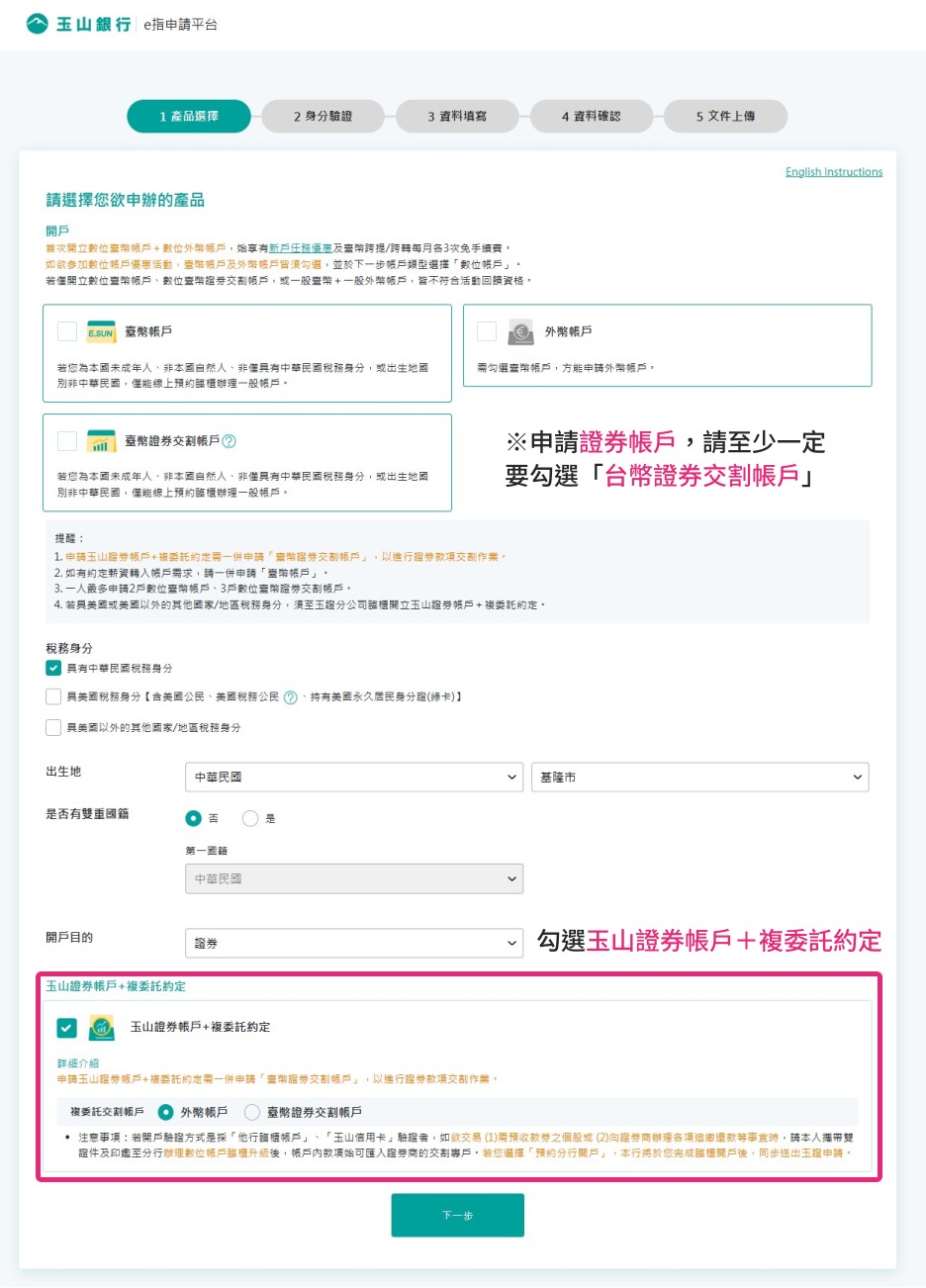This screenshot has height=1288, width=926.
Task: Click the e指申請平台 title text
Action: click(180, 25)
